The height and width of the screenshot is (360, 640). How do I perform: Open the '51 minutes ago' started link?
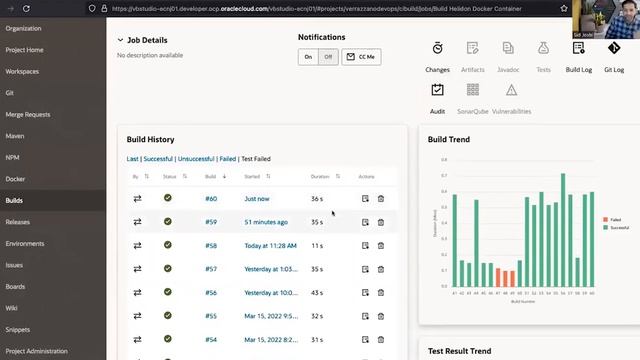pyautogui.click(x=266, y=222)
